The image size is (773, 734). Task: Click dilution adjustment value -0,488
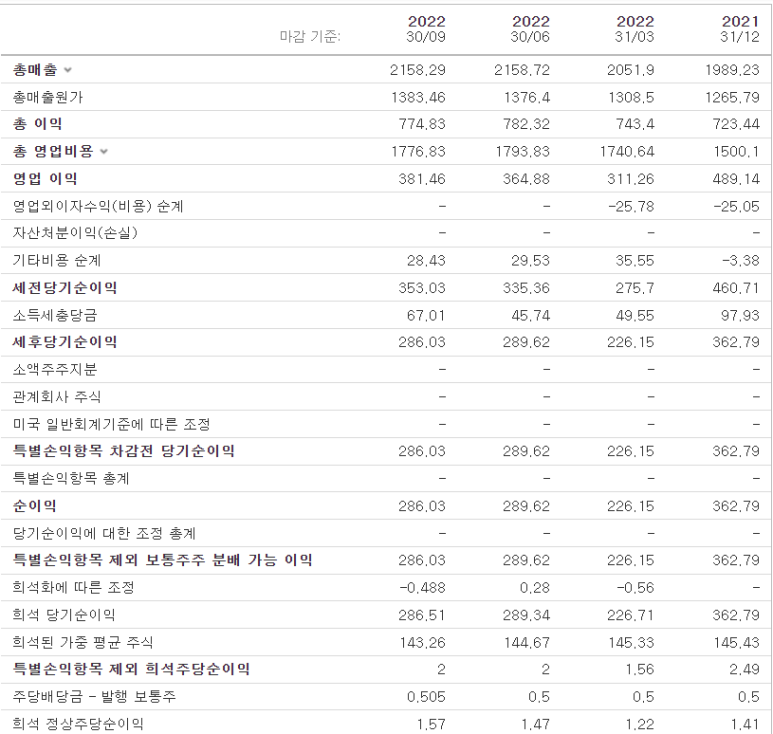[422, 588]
